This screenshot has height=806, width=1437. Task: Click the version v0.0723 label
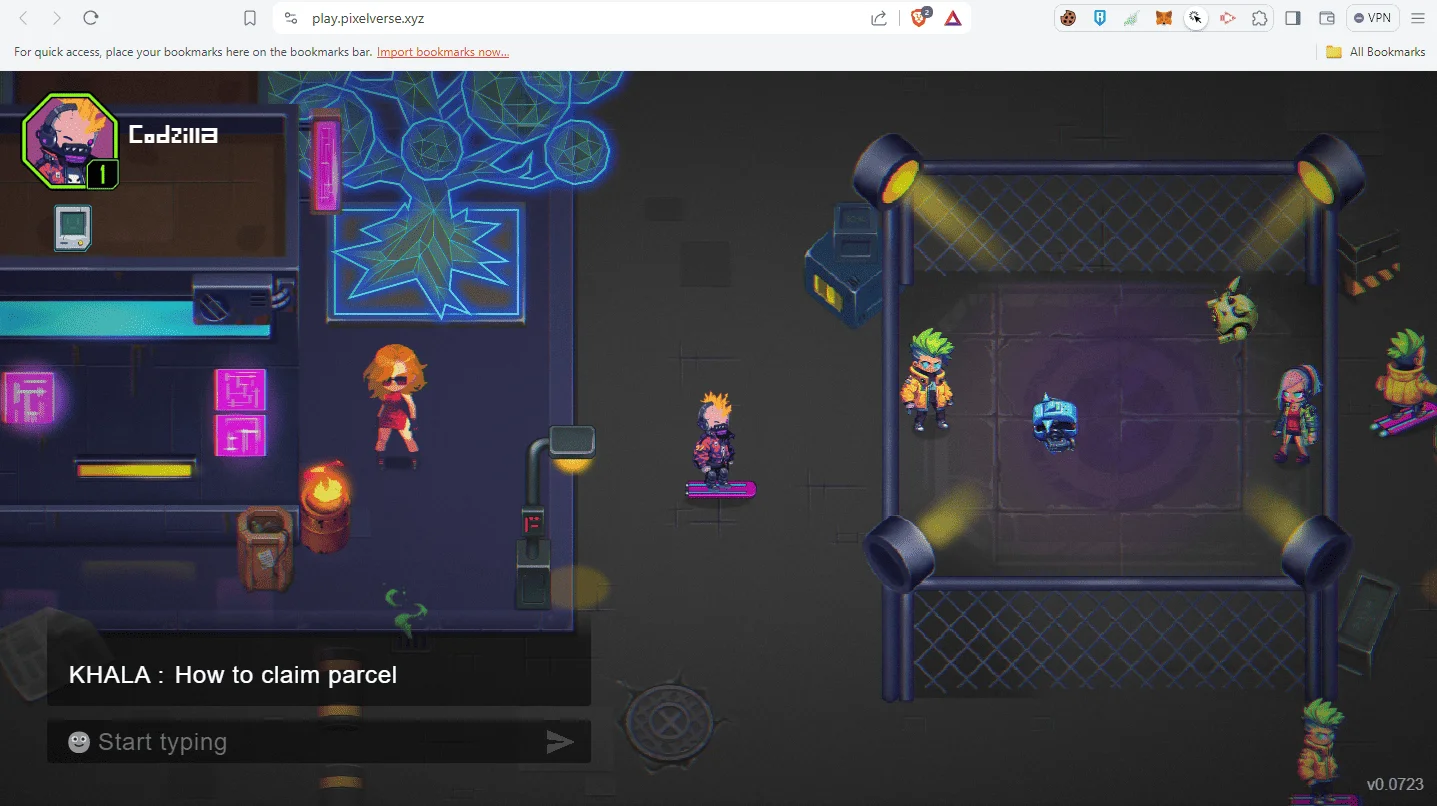1395,784
